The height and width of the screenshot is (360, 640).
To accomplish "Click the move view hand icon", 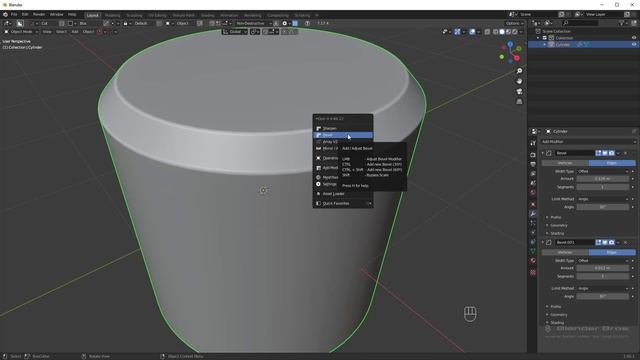I will point(519,81).
